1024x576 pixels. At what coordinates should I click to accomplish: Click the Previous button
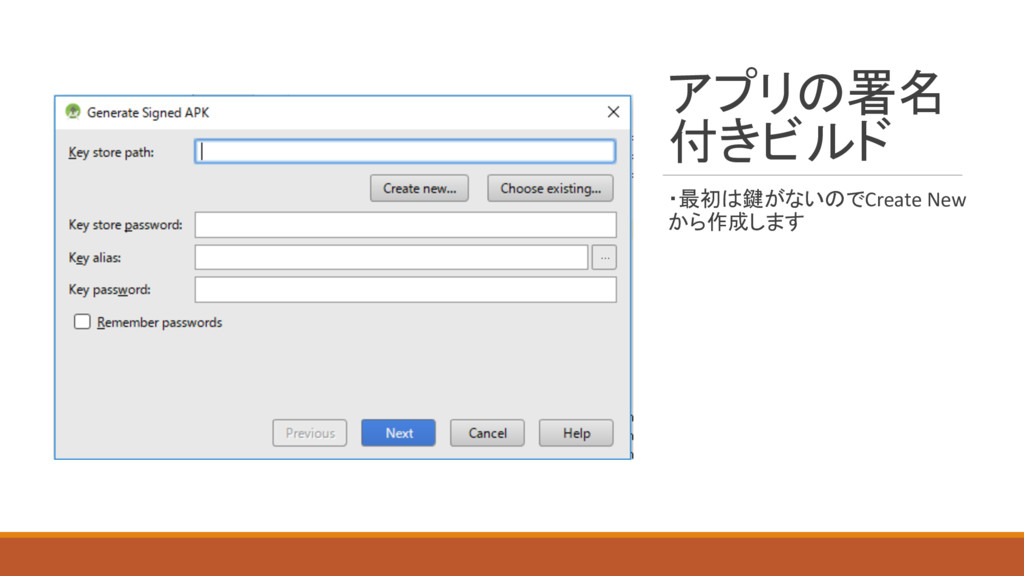pos(310,433)
